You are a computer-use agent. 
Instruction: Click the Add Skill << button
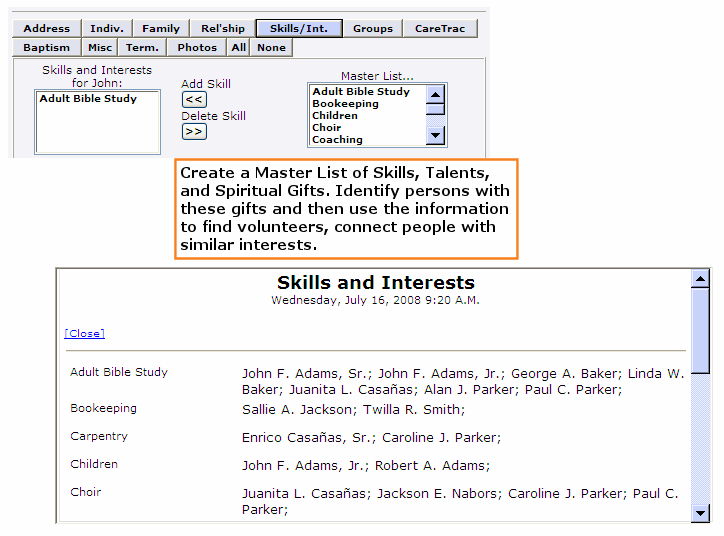click(194, 99)
